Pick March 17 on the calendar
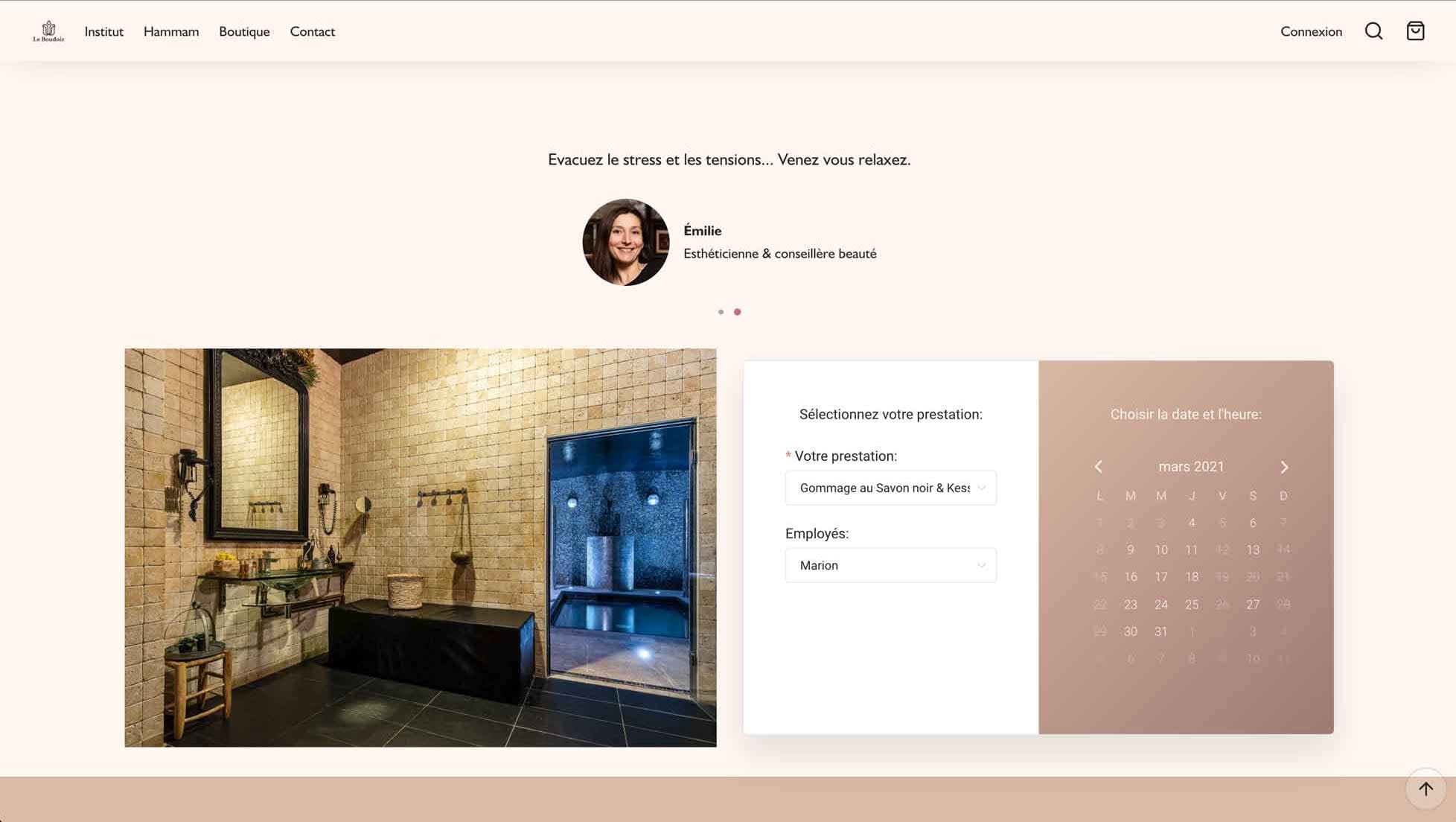The width and height of the screenshot is (1456, 822). coord(1161,577)
